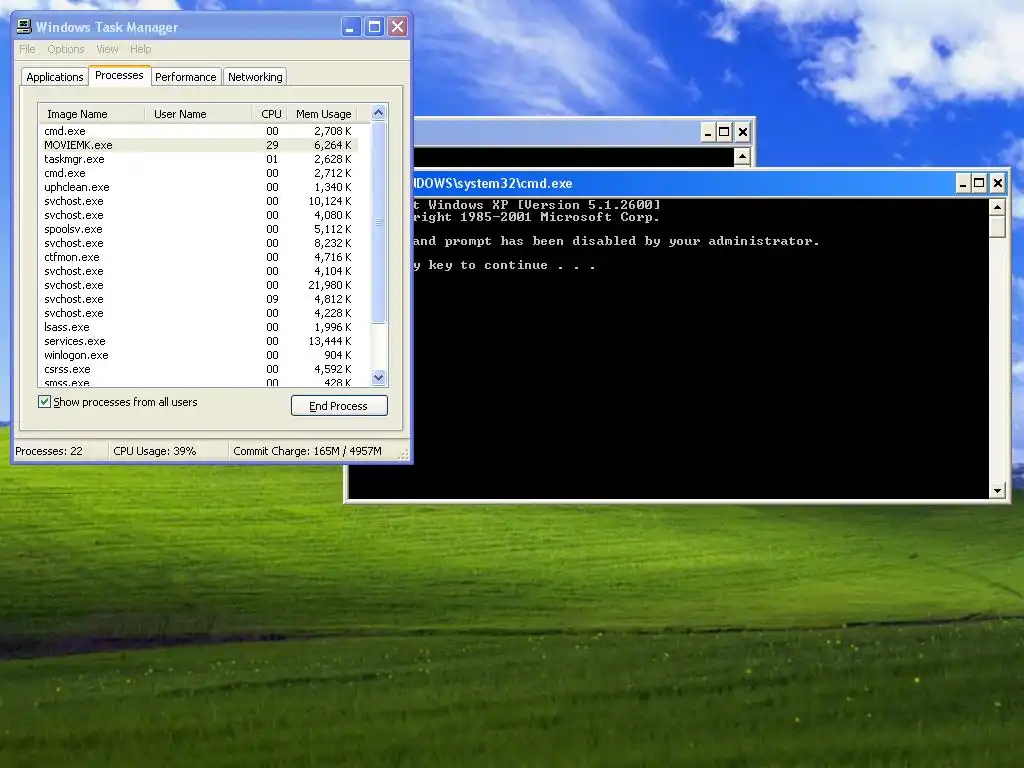Open the File menu in Task Manager
The image size is (1024, 768).
pyautogui.click(x=27, y=49)
